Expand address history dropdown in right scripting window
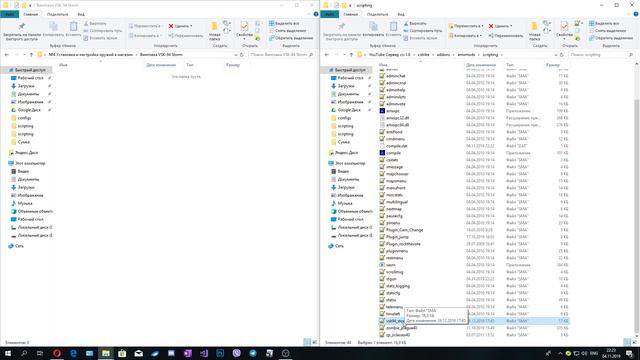640x360 pixels. 556,55
